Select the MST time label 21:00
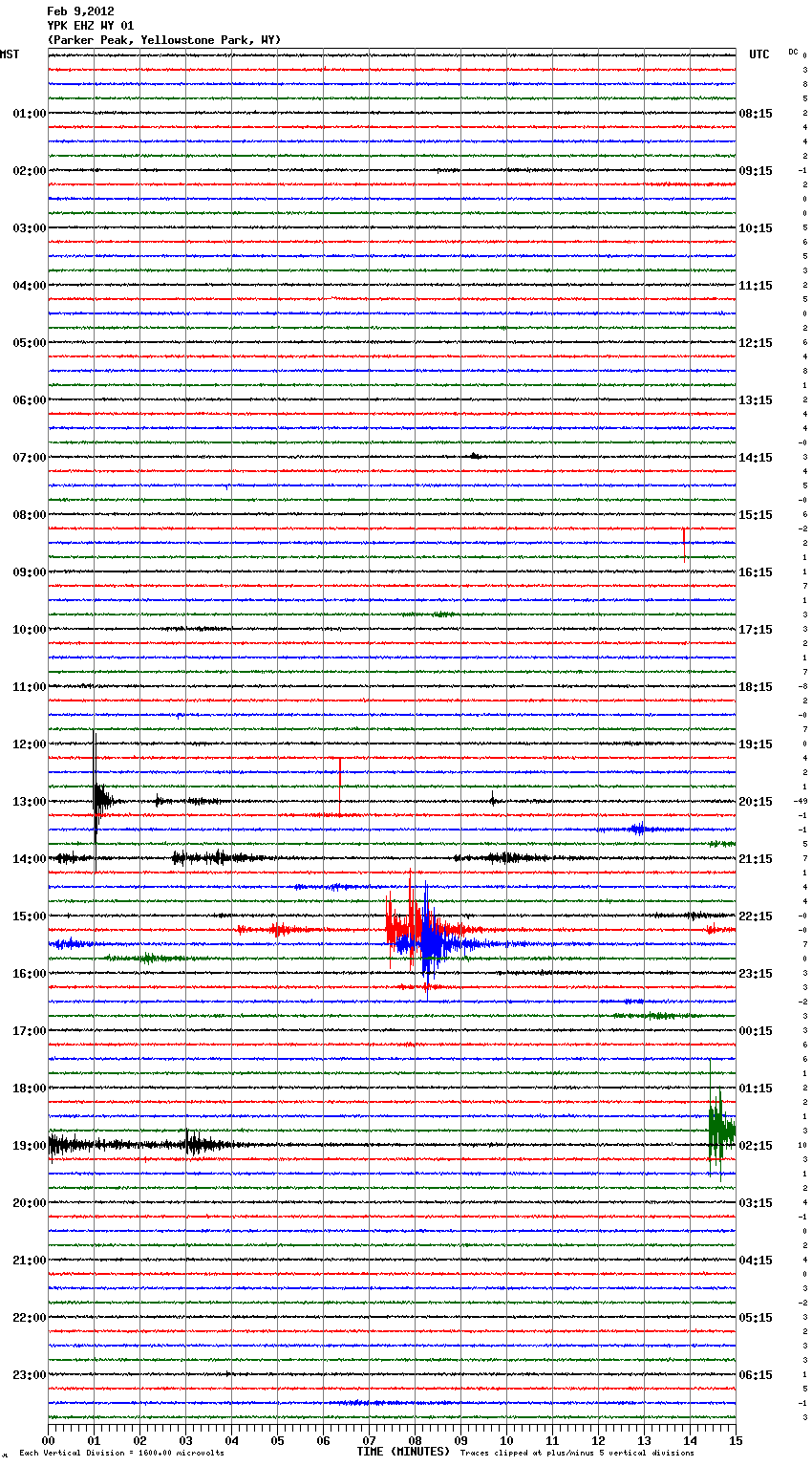The image size is (812, 1466). tap(30, 1261)
